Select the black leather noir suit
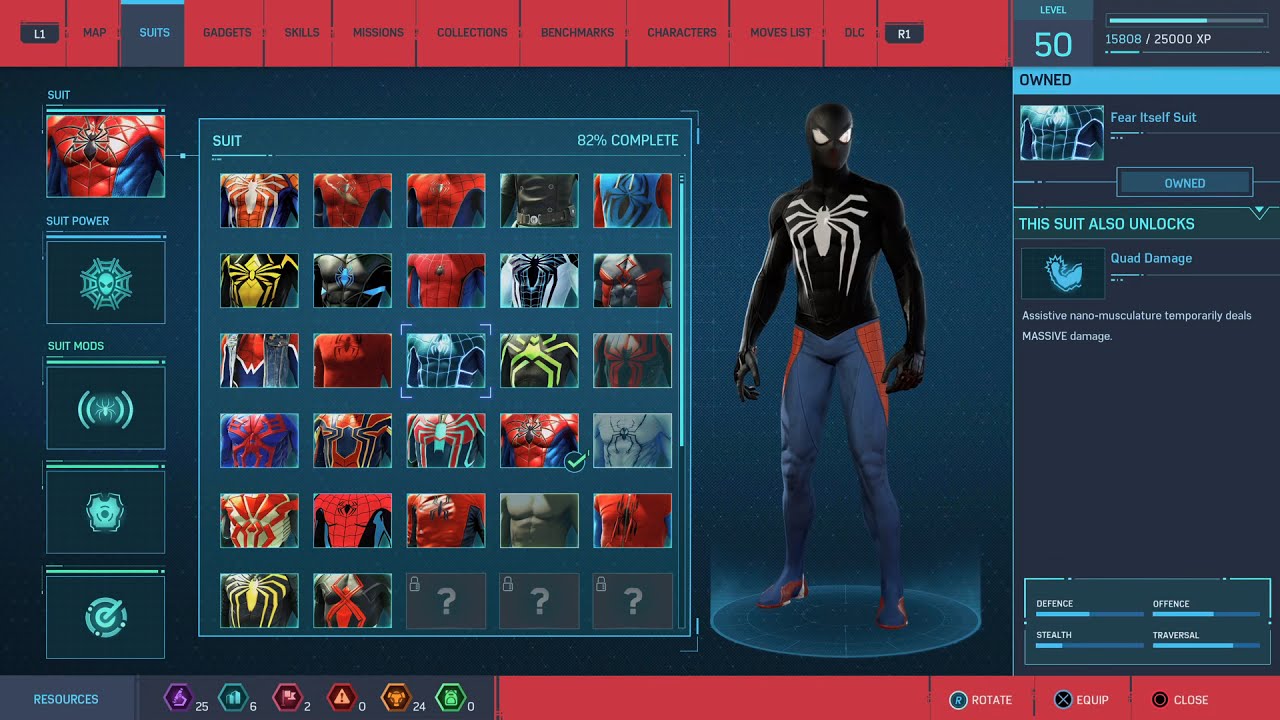This screenshot has width=1280, height=720. pos(539,200)
